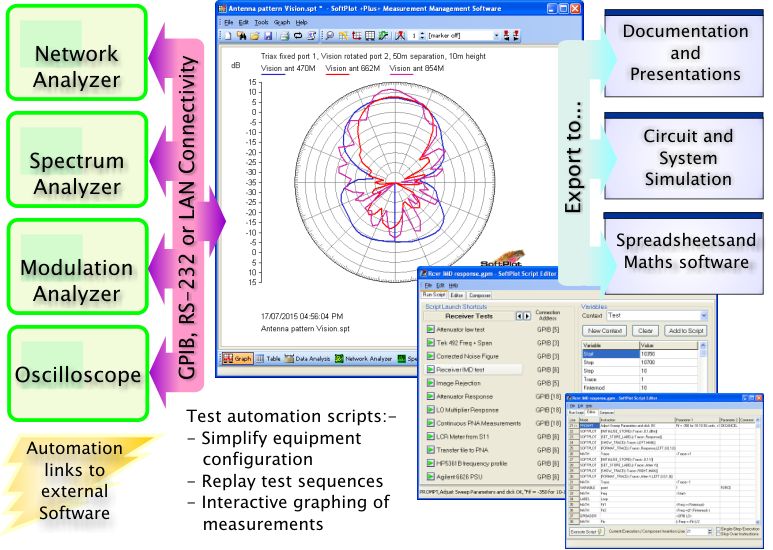Click the green arrow chart toolbar icon
This screenshot has height=550, width=773.
[x=383, y=35]
